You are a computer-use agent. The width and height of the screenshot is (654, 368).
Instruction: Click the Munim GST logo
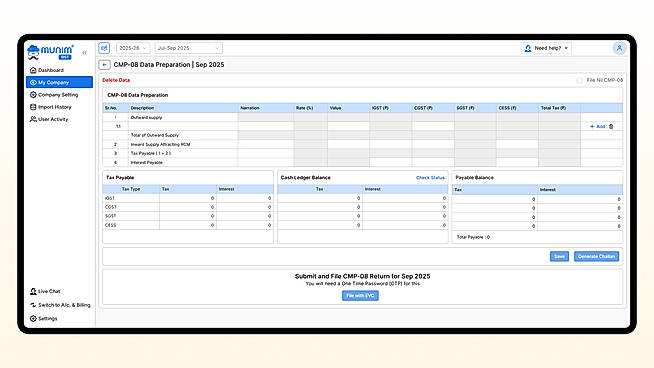pos(50,52)
